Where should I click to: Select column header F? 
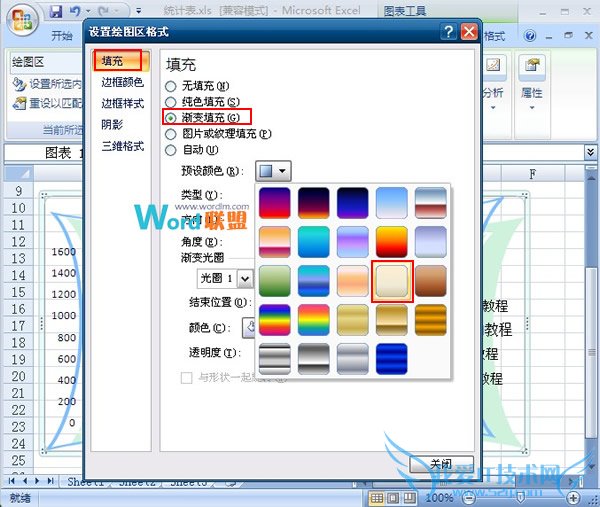point(532,174)
